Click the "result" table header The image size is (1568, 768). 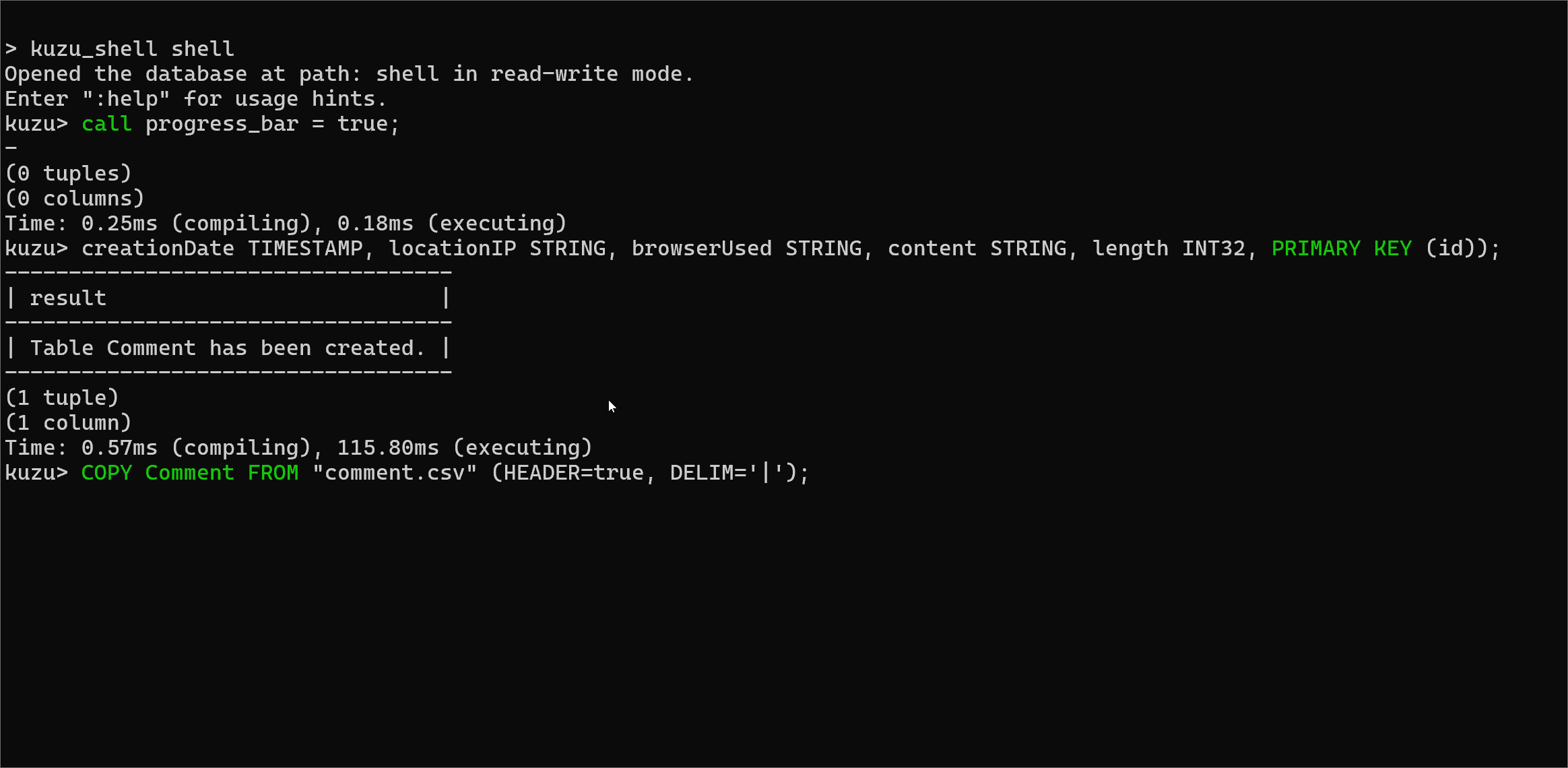(68, 298)
